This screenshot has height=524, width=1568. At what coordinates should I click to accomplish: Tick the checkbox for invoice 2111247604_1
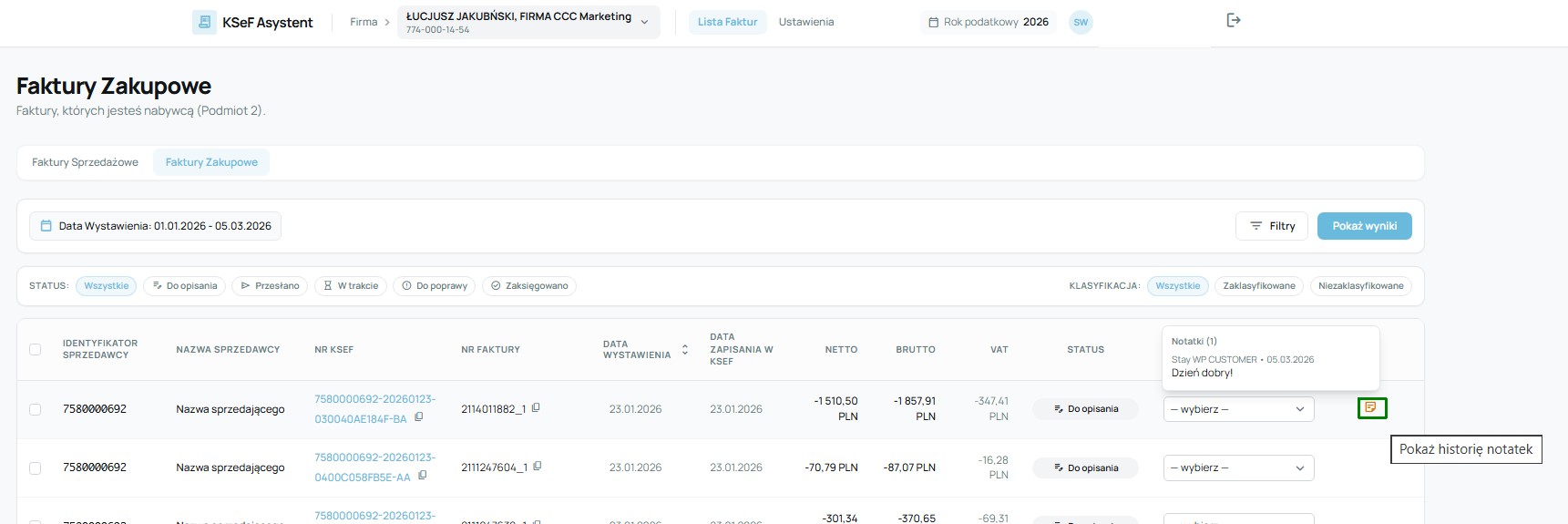point(35,467)
